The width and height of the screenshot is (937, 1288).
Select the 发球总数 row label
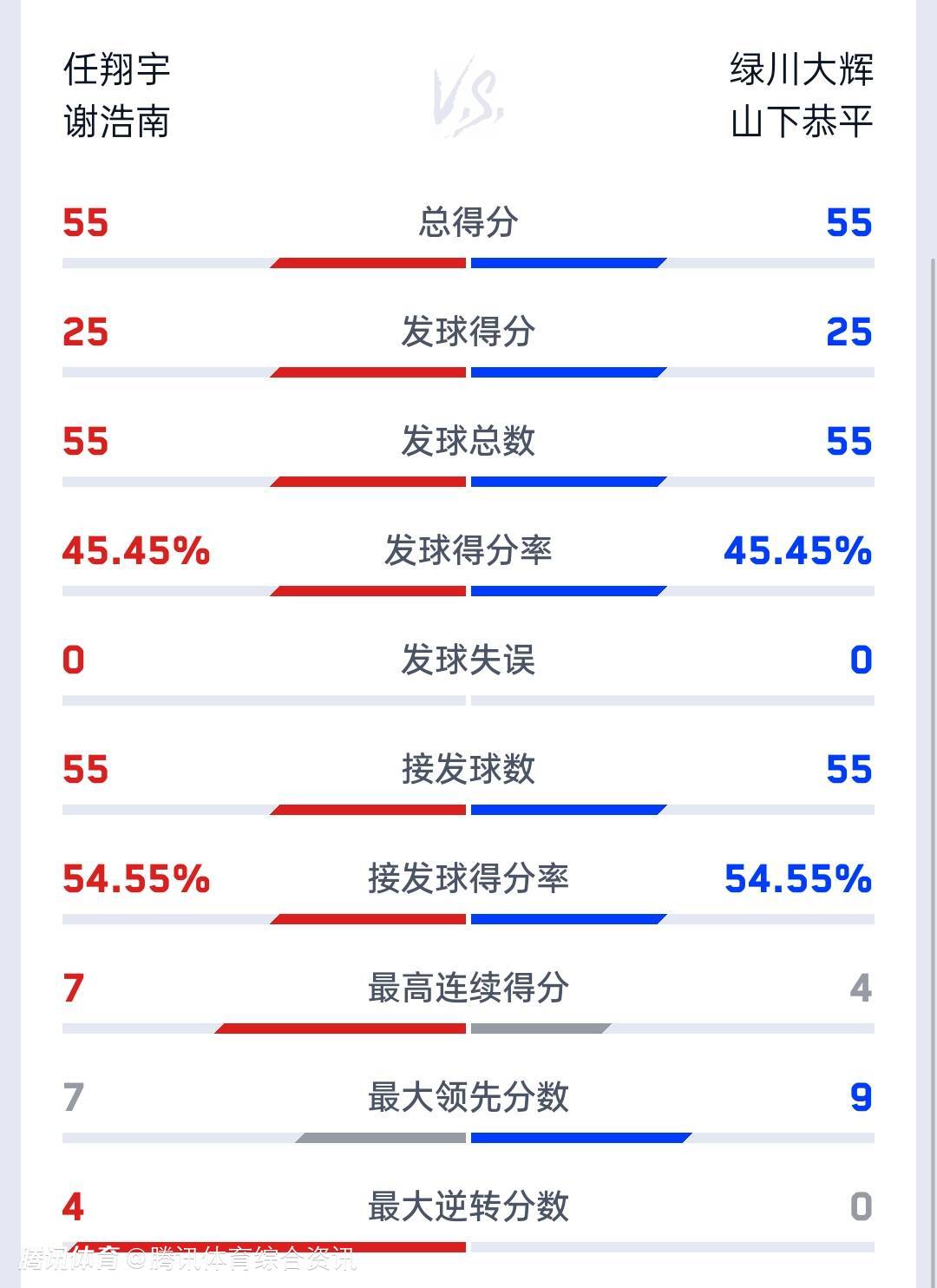point(468,441)
